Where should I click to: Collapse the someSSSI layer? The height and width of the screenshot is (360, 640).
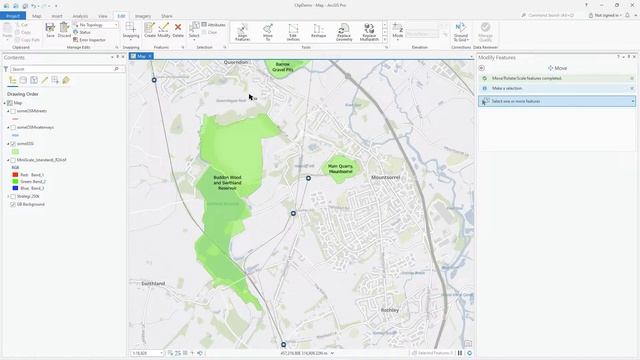(8, 144)
